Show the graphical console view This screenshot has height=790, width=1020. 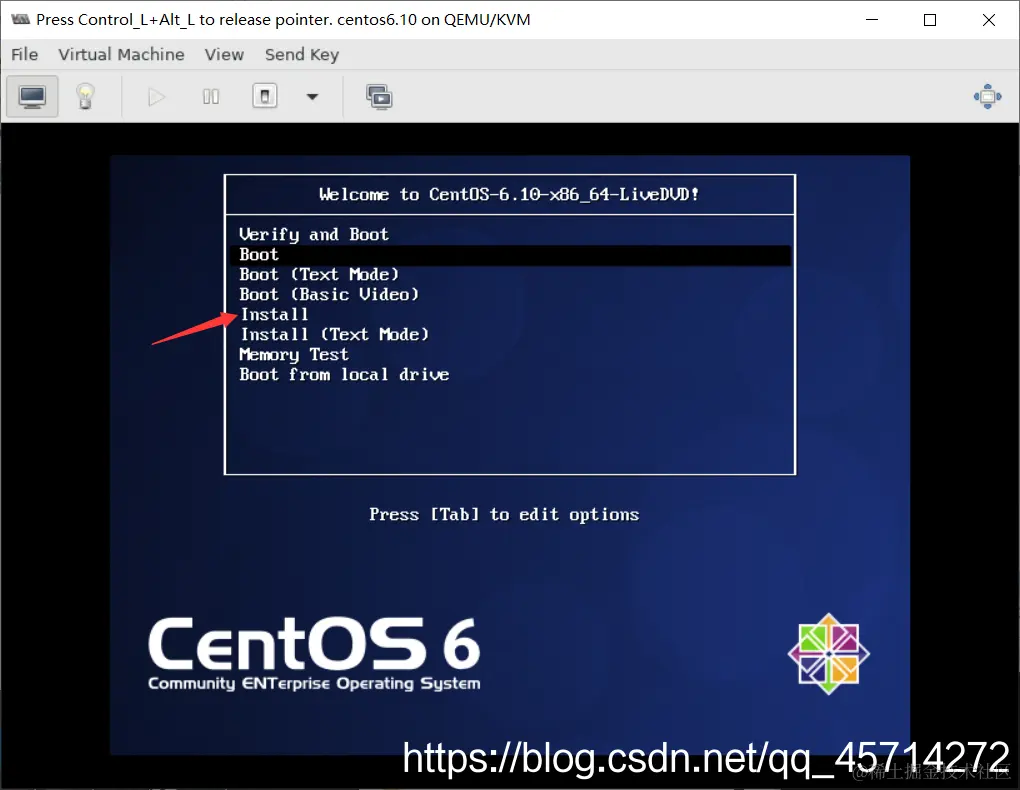pos(32,97)
